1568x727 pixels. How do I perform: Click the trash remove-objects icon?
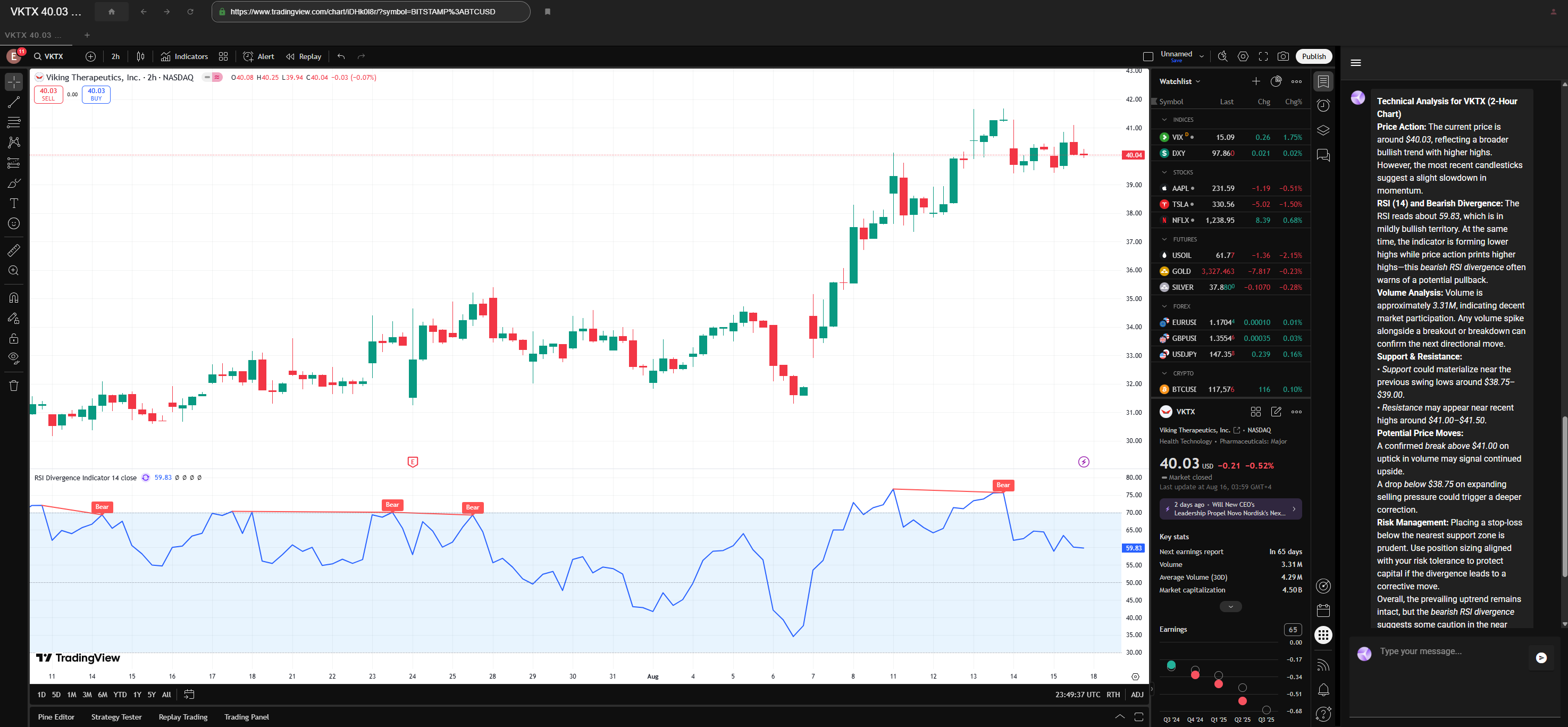coord(13,386)
